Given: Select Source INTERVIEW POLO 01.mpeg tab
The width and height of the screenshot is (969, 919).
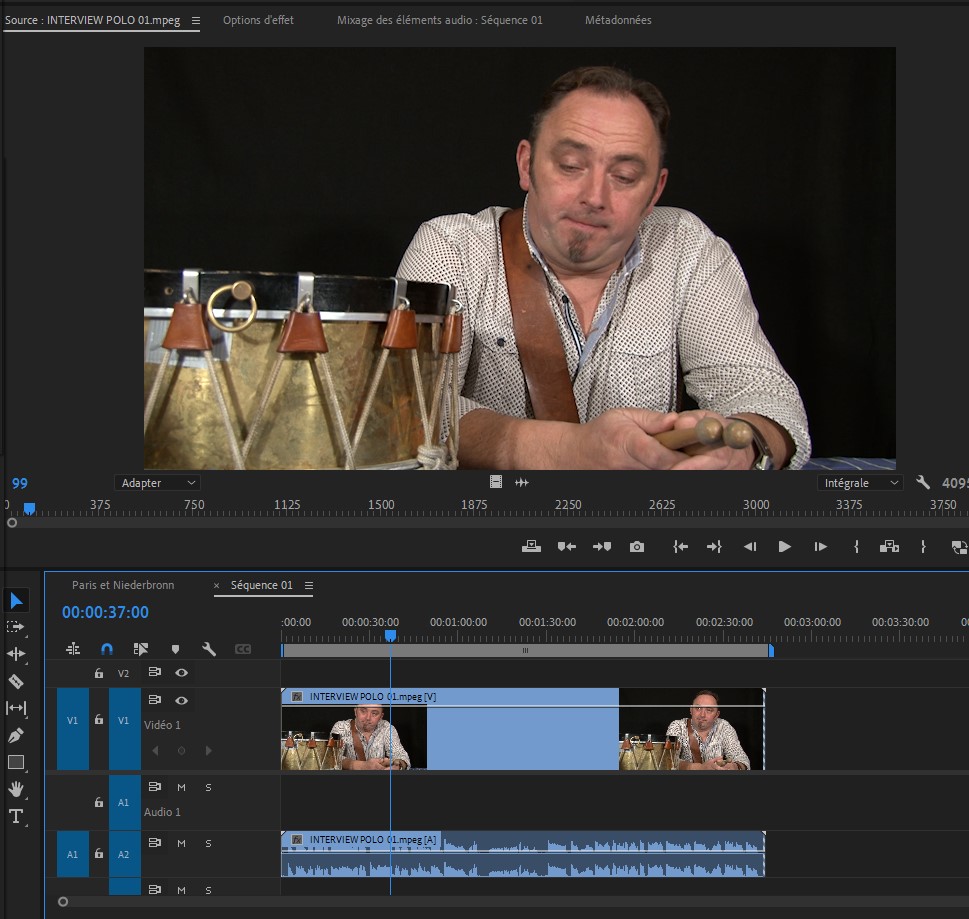Looking at the screenshot, I should (93, 20).
